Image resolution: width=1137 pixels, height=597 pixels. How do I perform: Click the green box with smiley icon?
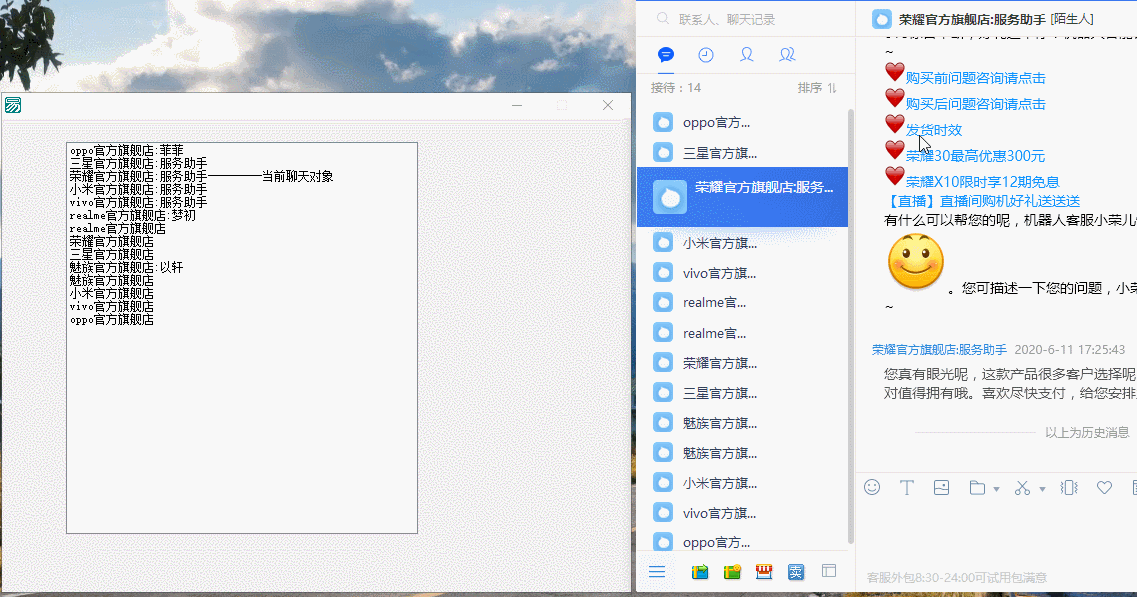point(732,572)
